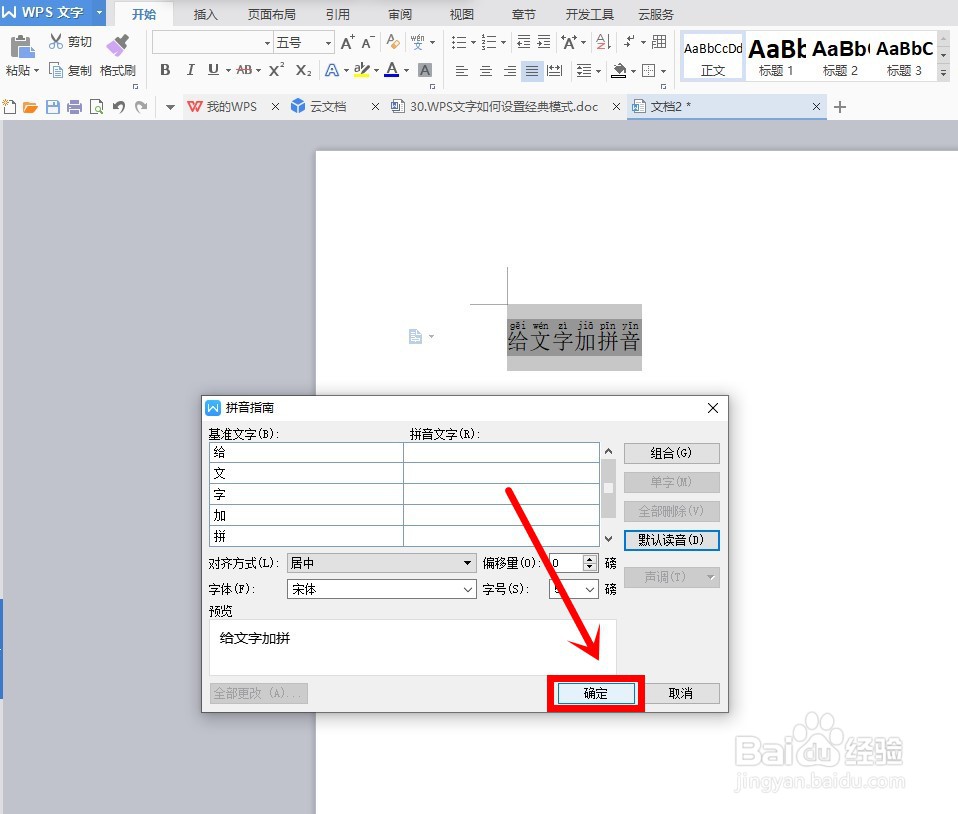Click the save floppy-disk icon

coord(53,108)
